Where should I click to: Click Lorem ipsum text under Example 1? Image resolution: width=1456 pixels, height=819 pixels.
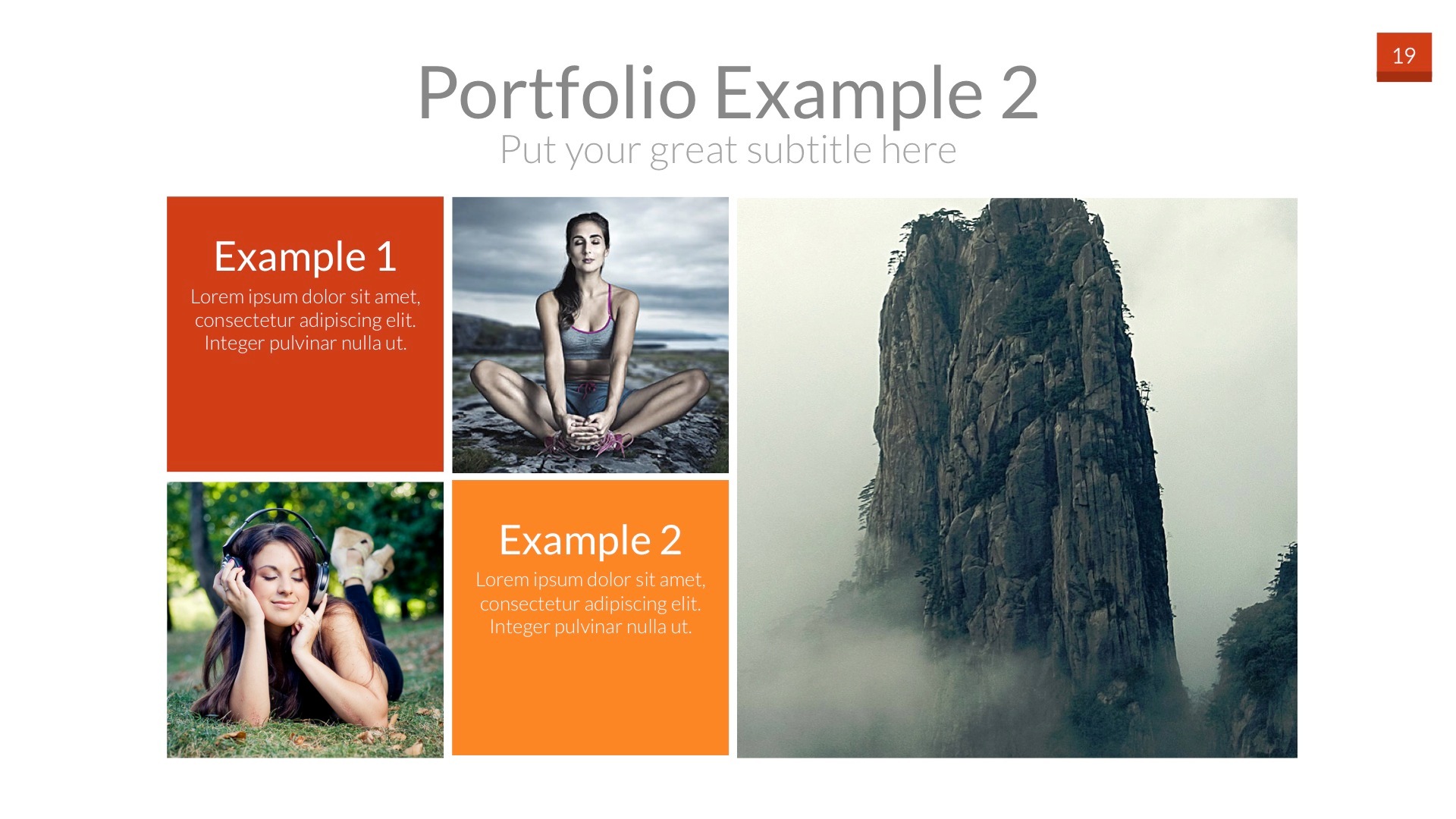305,320
